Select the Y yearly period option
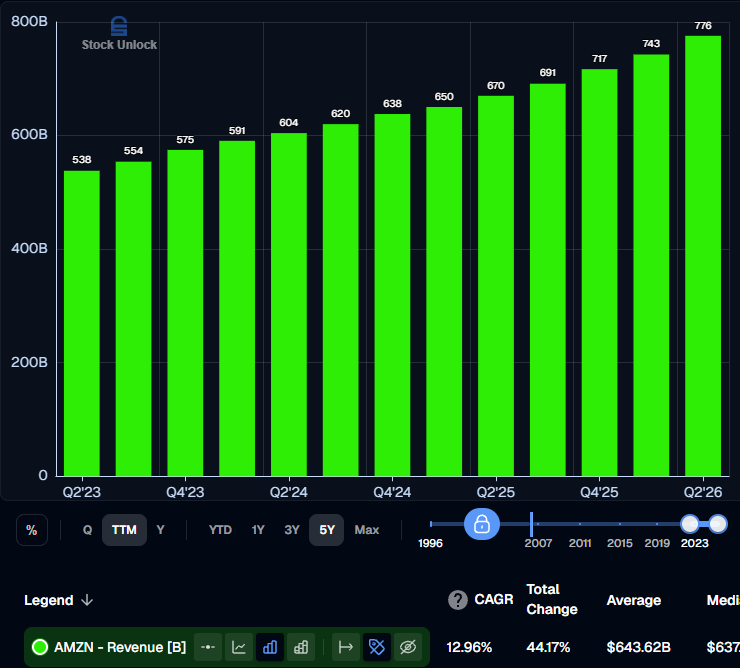740x668 pixels. [x=160, y=530]
